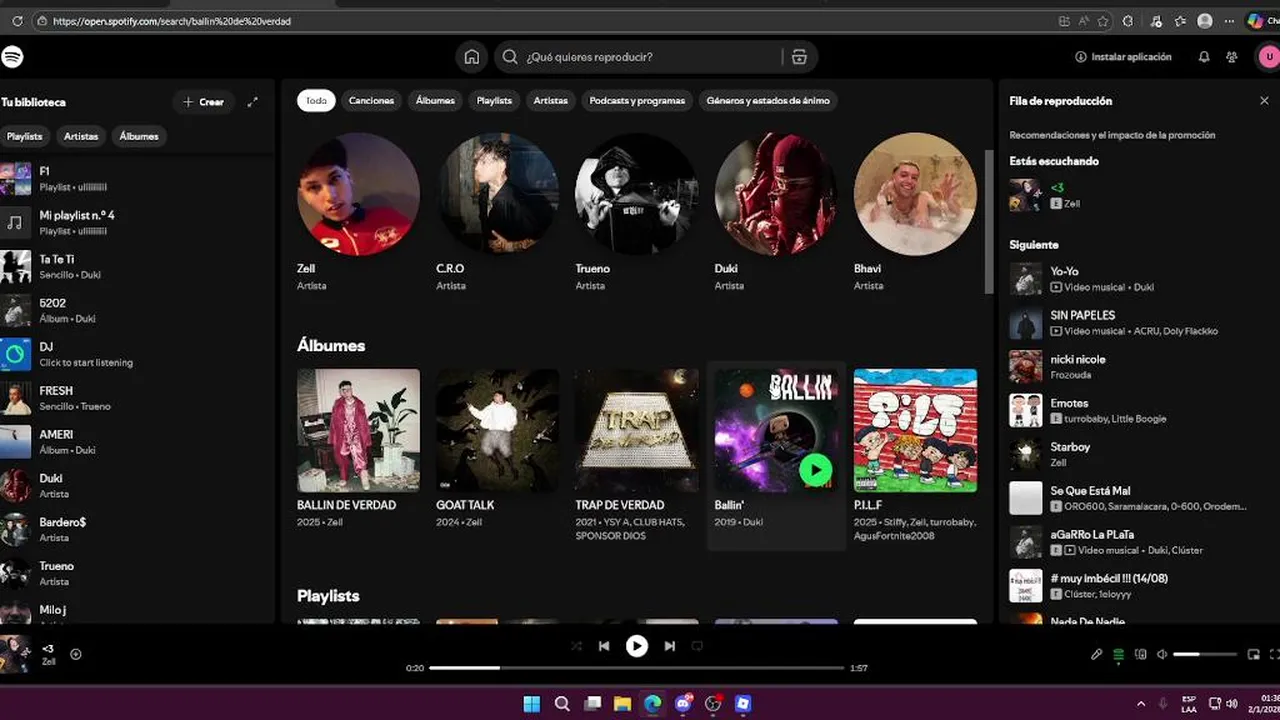The height and width of the screenshot is (720, 1280).
Task: Filter library by Playlists
Action: pyautogui.click(x=24, y=136)
